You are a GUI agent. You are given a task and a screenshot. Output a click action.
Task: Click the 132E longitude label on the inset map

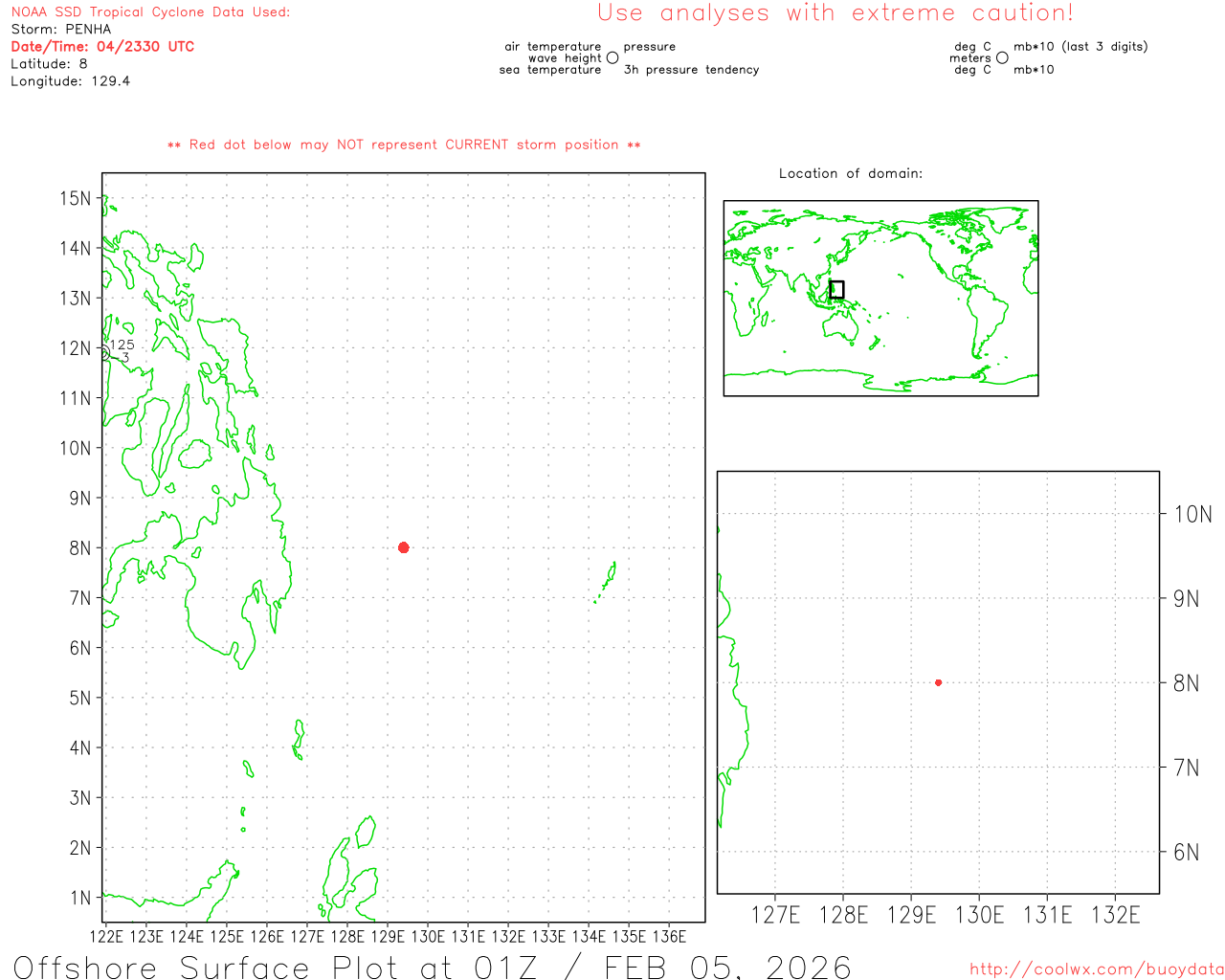coord(1115,915)
